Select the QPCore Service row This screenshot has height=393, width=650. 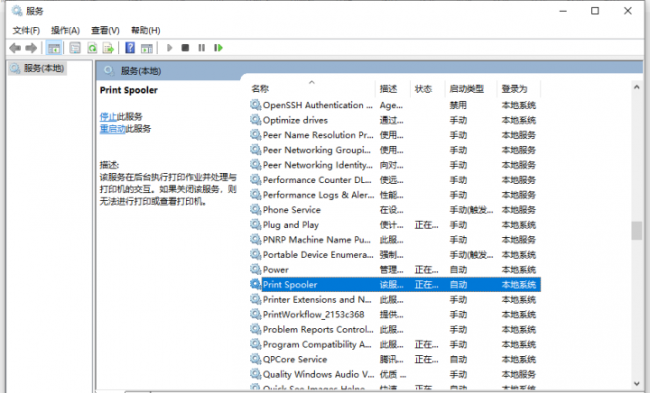tap(395, 359)
